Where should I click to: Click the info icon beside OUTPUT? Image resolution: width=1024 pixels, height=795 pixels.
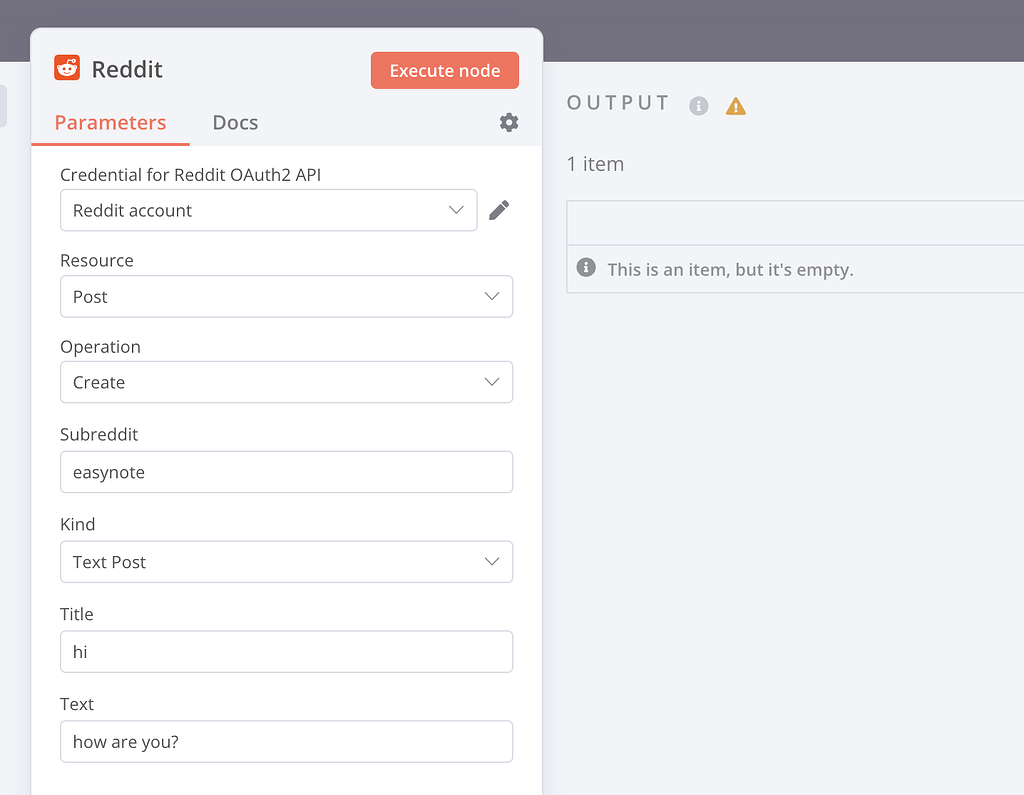(x=698, y=104)
